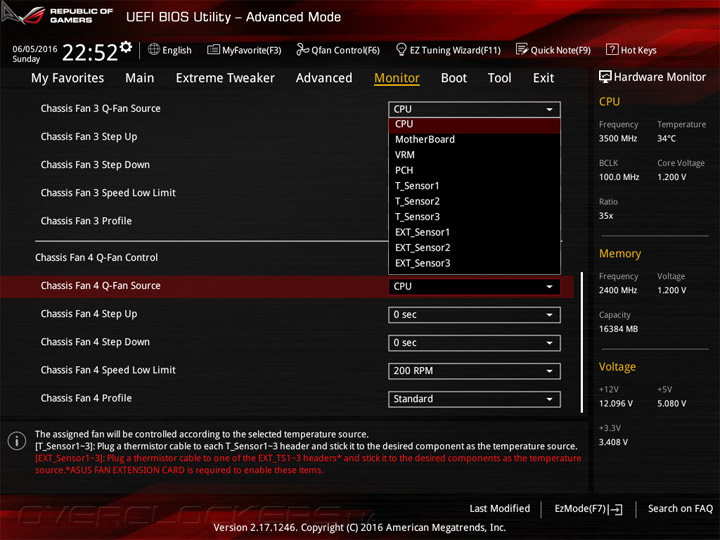Viewport: 720px width, 540px height.
Task: Open Chassis Fan 4 Step Down dropdown
Action: click(x=474, y=343)
